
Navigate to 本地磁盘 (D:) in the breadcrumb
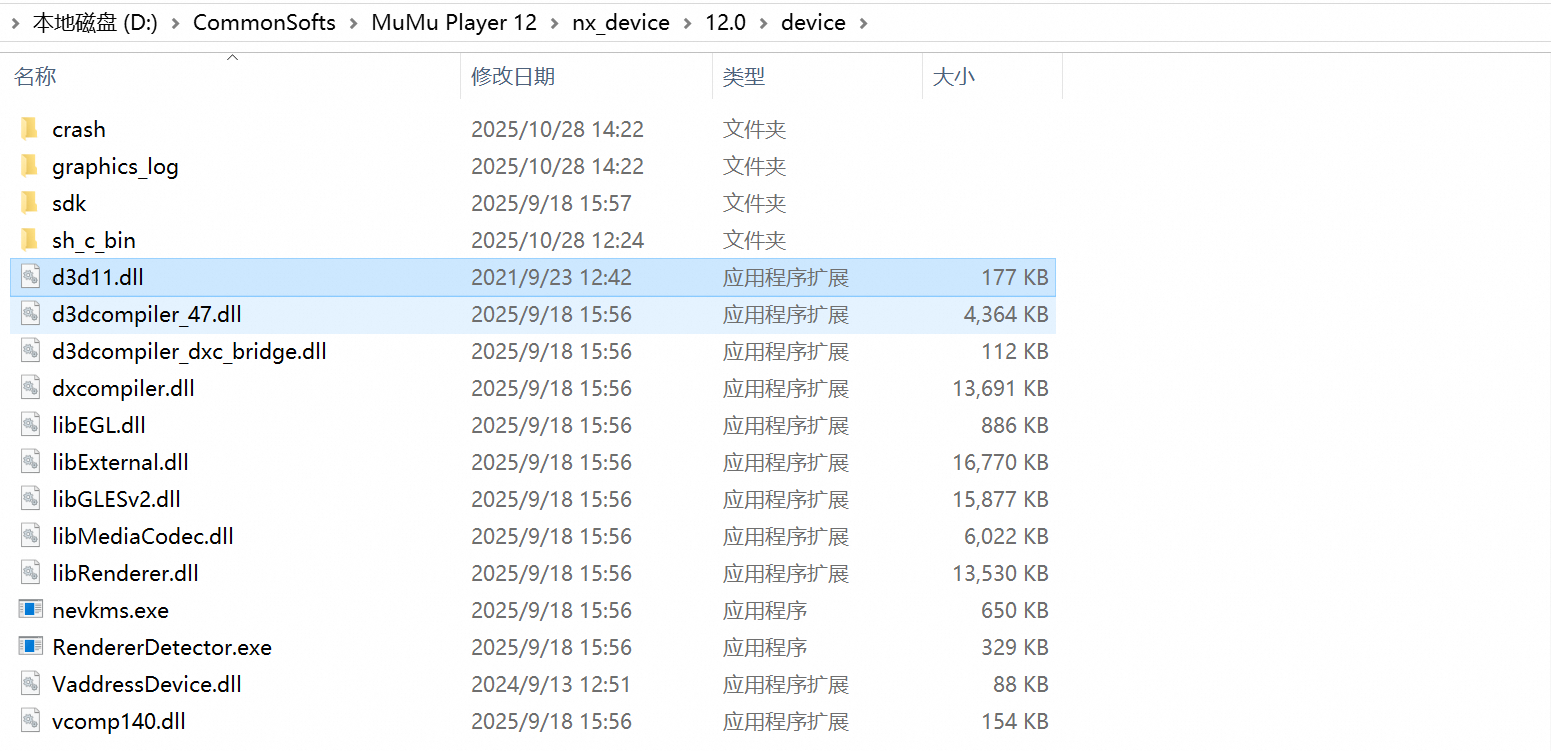(95, 22)
